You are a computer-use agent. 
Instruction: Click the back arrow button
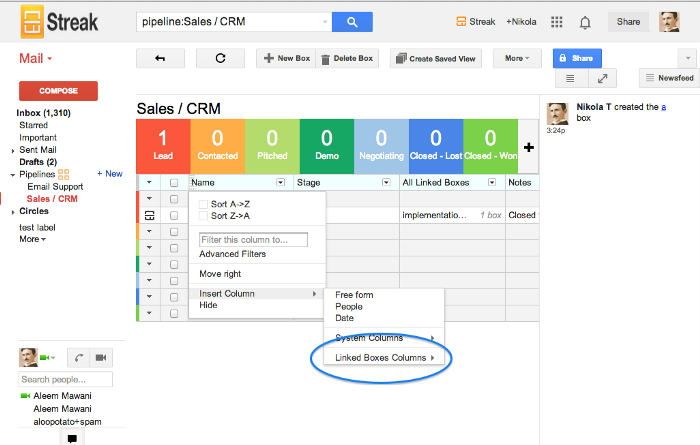click(160, 58)
